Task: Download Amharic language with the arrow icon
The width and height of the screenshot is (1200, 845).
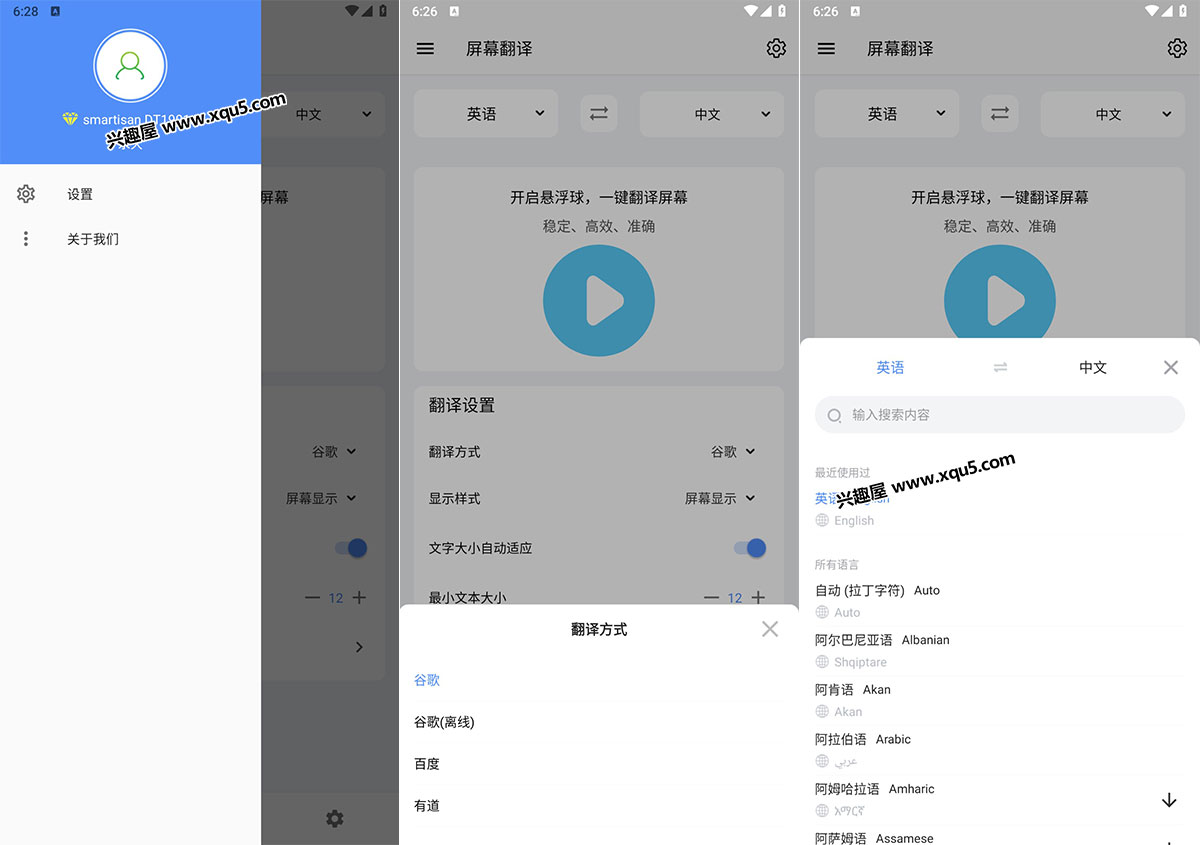Action: coord(1169,800)
